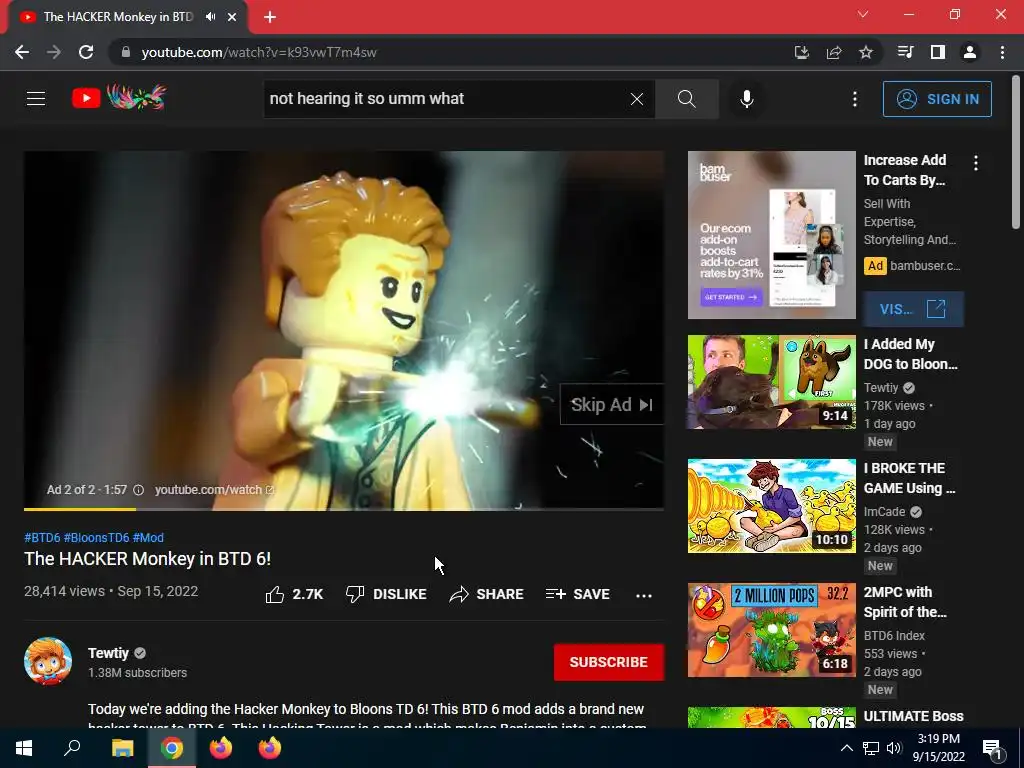Open the Windows notification center
1024x768 pixels.
pyautogui.click(x=992, y=749)
